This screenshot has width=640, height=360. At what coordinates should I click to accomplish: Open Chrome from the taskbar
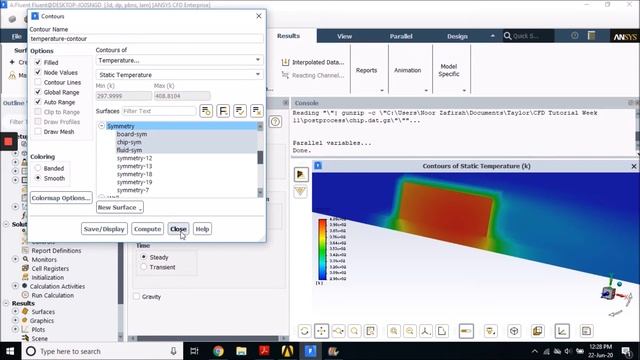pos(218,351)
